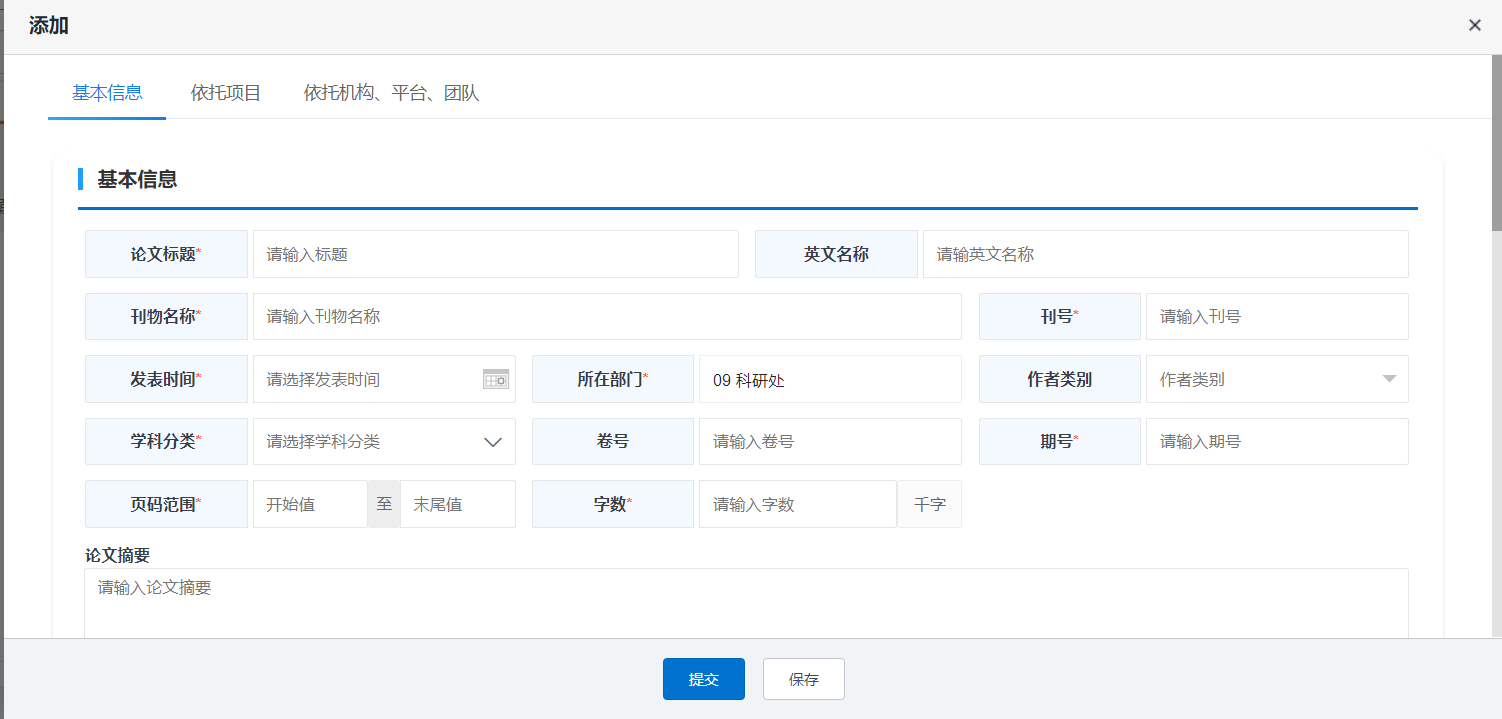Focus the 论文标题 input field
1502x719 pixels.
pos(495,254)
